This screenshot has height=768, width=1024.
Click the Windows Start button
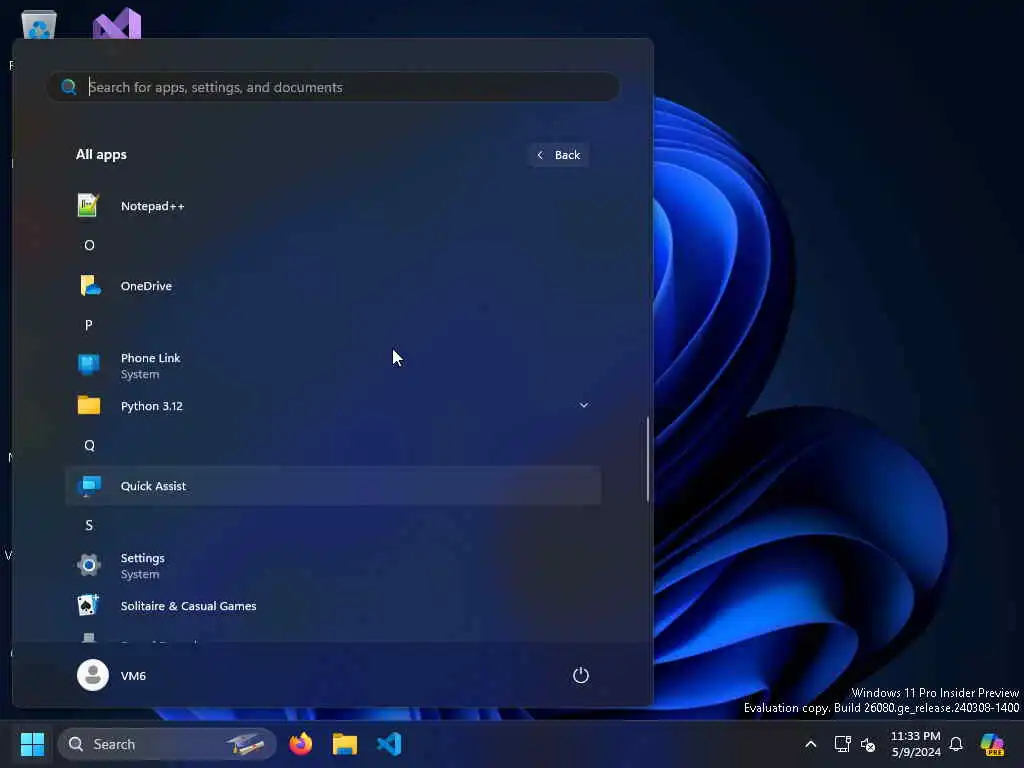point(33,744)
